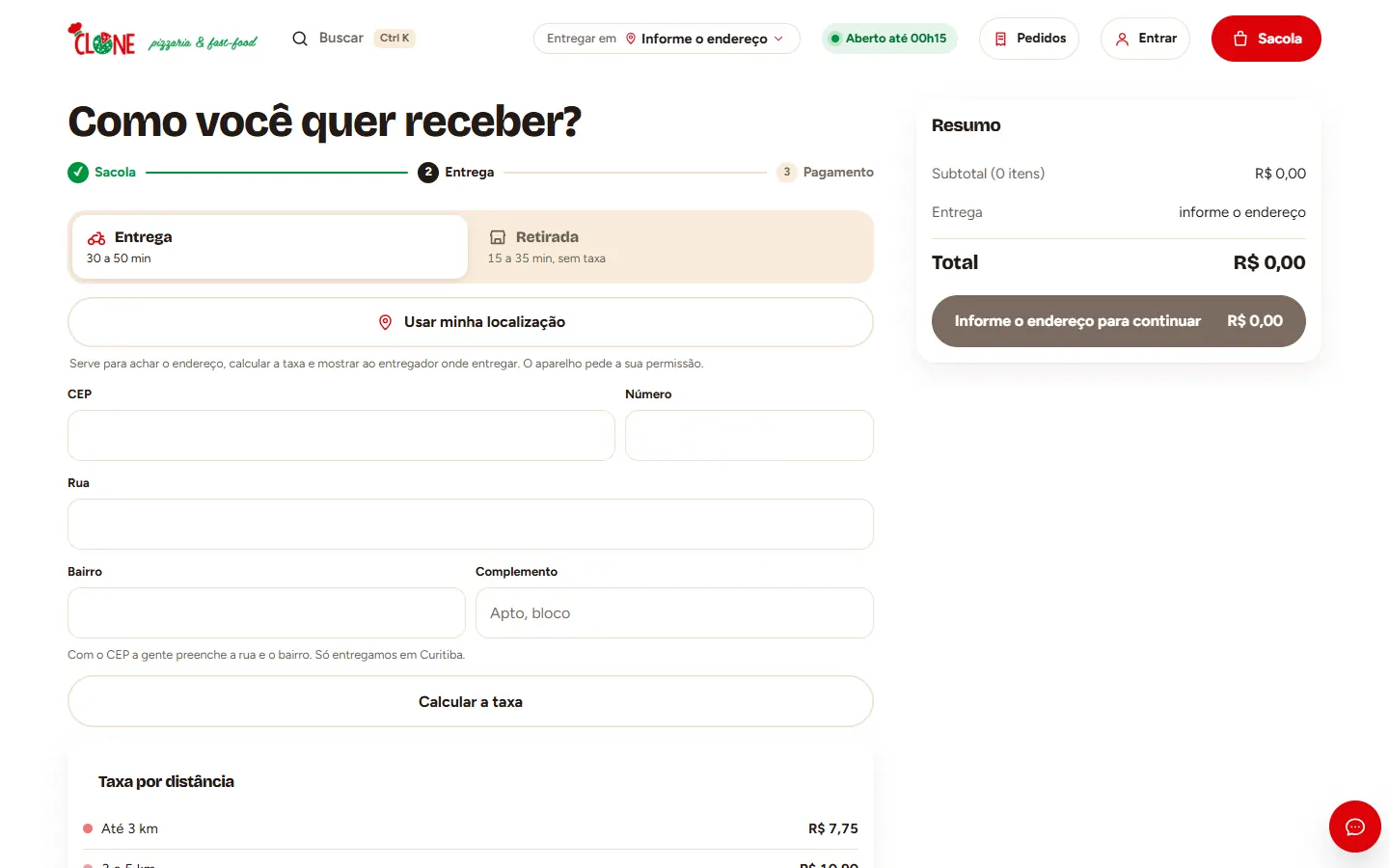Image resolution: width=1389 pixels, height=868 pixels.
Task: Focus the CEP input field
Action: click(x=341, y=435)
